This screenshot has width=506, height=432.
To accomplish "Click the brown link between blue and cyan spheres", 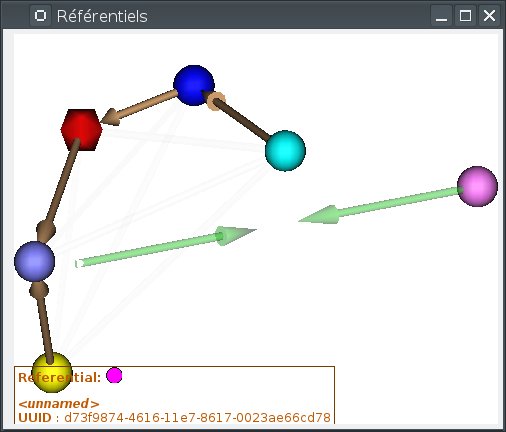I will tap(239, 117).
